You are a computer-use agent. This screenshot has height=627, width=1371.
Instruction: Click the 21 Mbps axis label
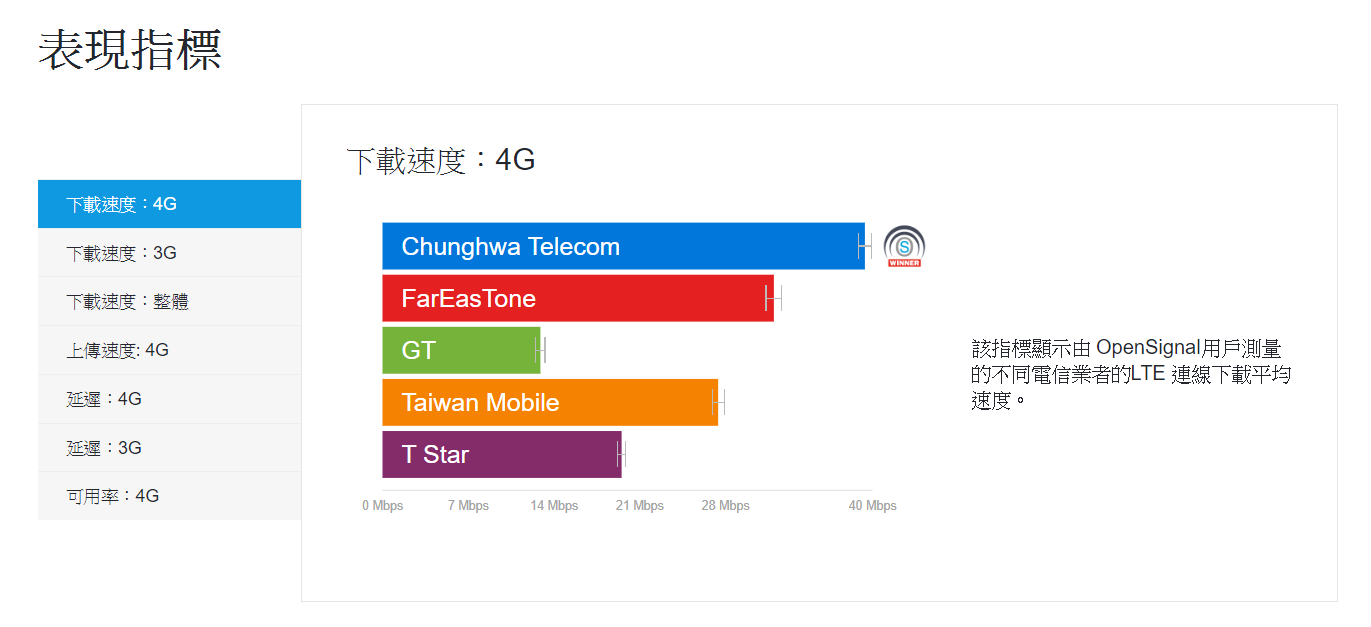[x=640, y=506]
